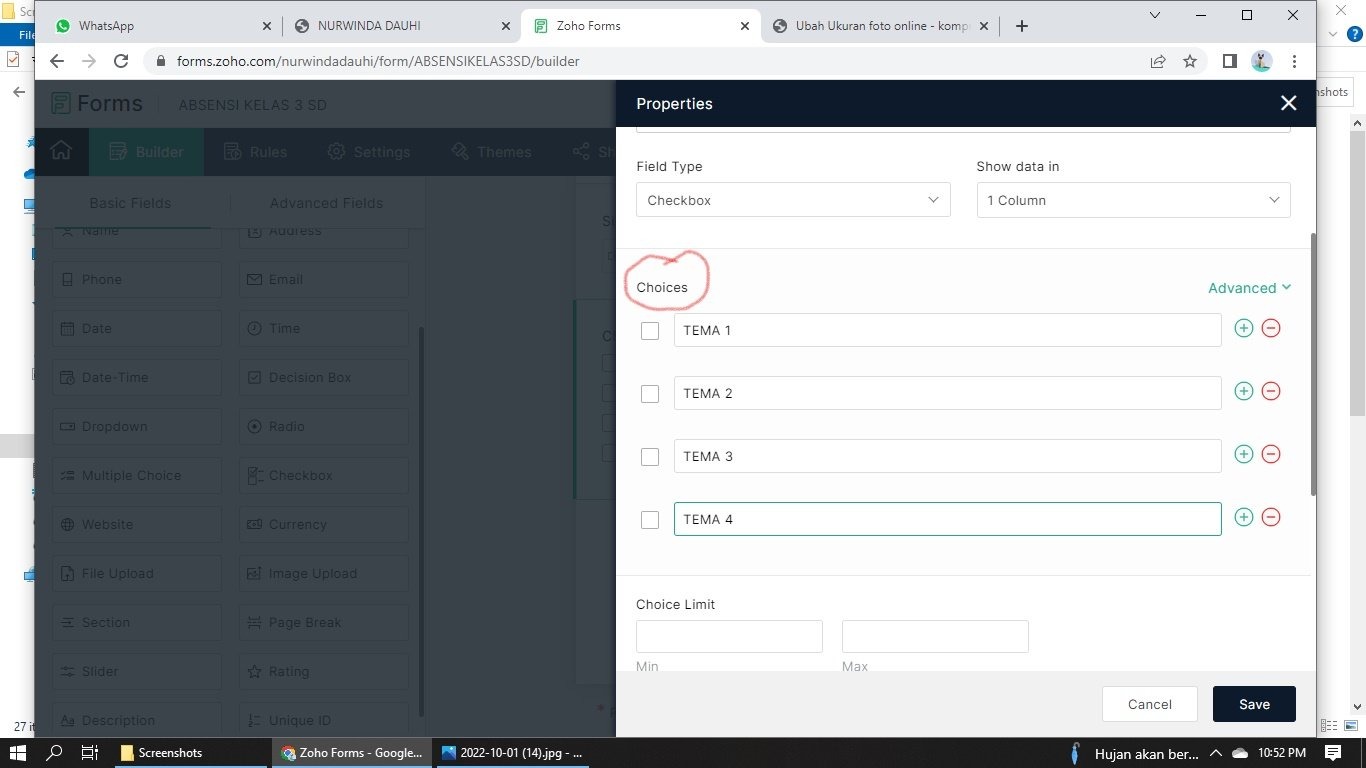Select the Decision Box field

pyautogui.click(x=324, y=377)
